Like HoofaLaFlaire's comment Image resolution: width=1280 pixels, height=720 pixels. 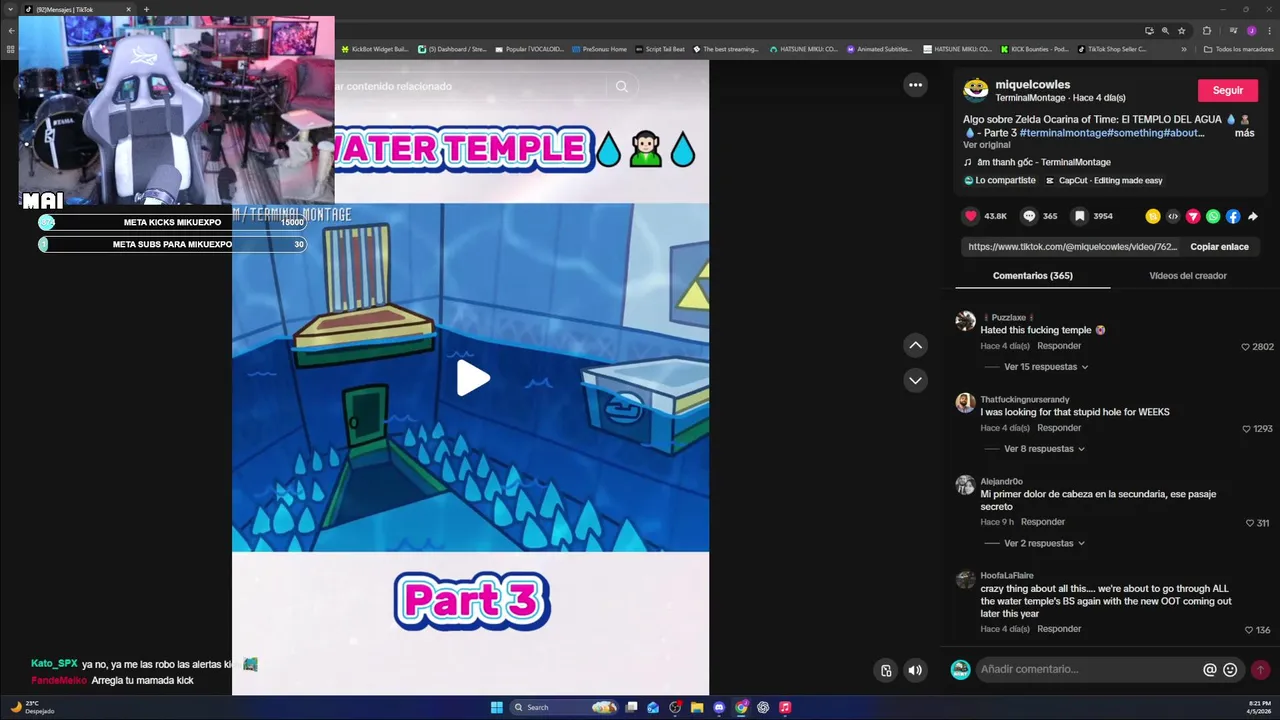[1250, 630]
